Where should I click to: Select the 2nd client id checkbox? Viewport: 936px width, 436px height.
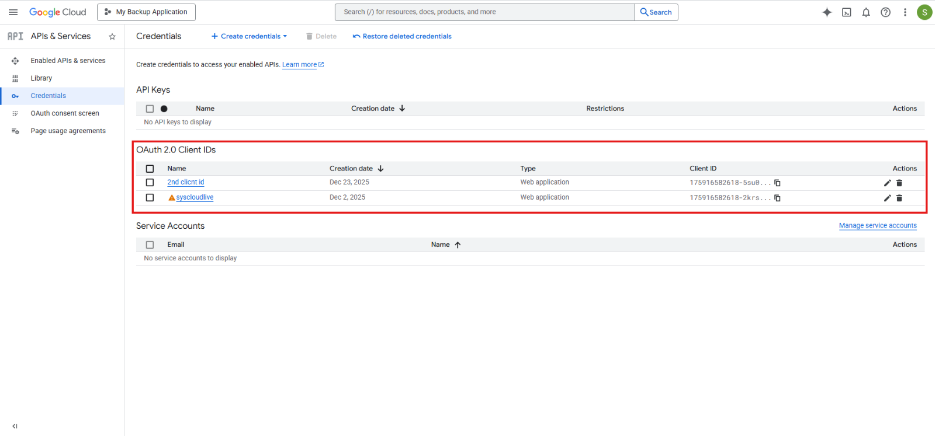[x=150, y=183]
